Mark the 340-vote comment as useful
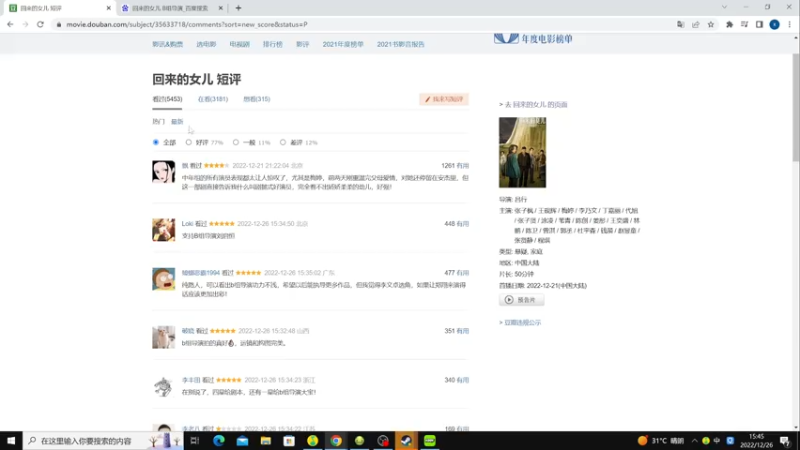The width and height of the screenshot is (800, 450). [462, 380]
